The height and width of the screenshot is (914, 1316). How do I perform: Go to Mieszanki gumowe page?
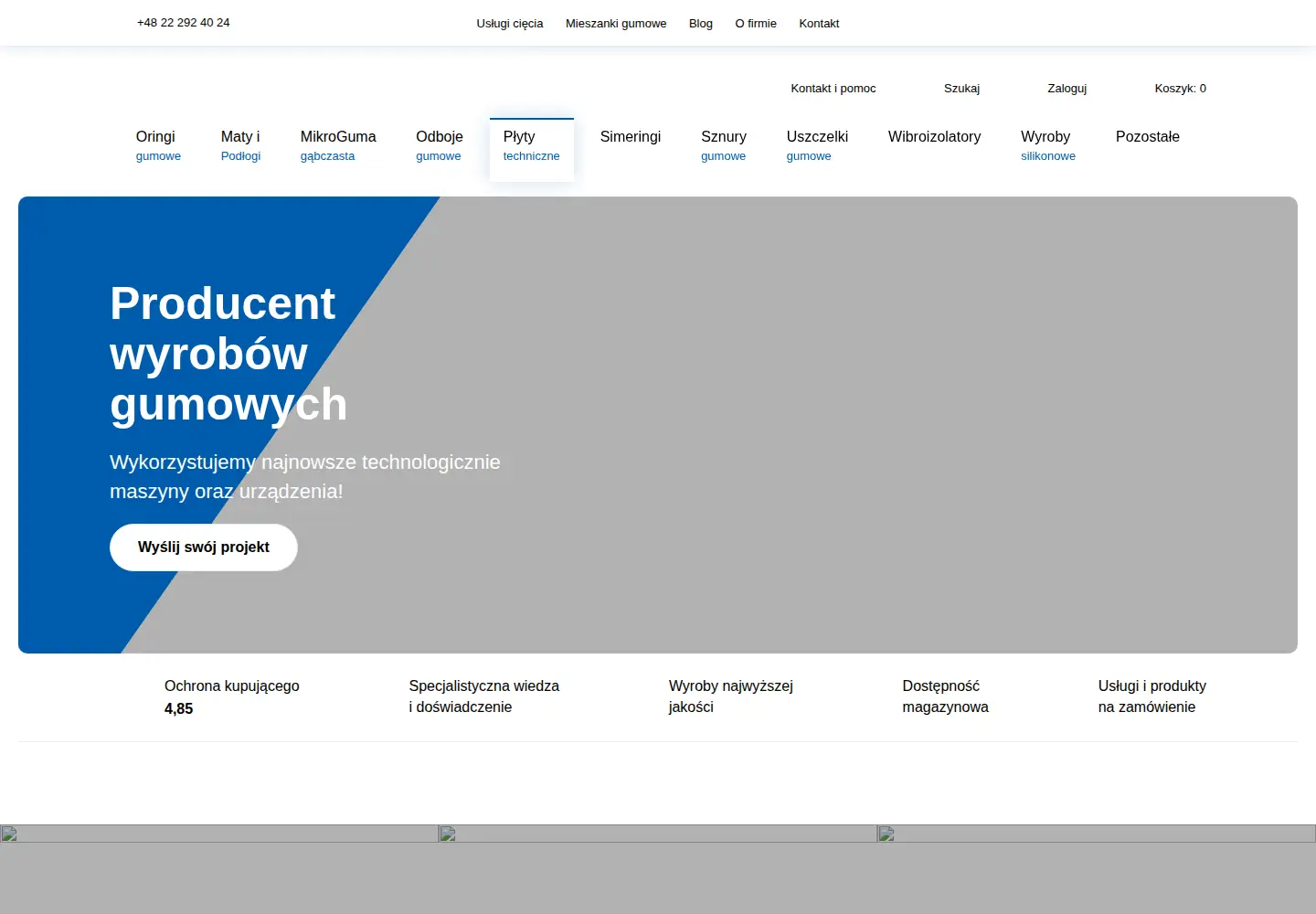pyautogui.click(x=616, y=24)
